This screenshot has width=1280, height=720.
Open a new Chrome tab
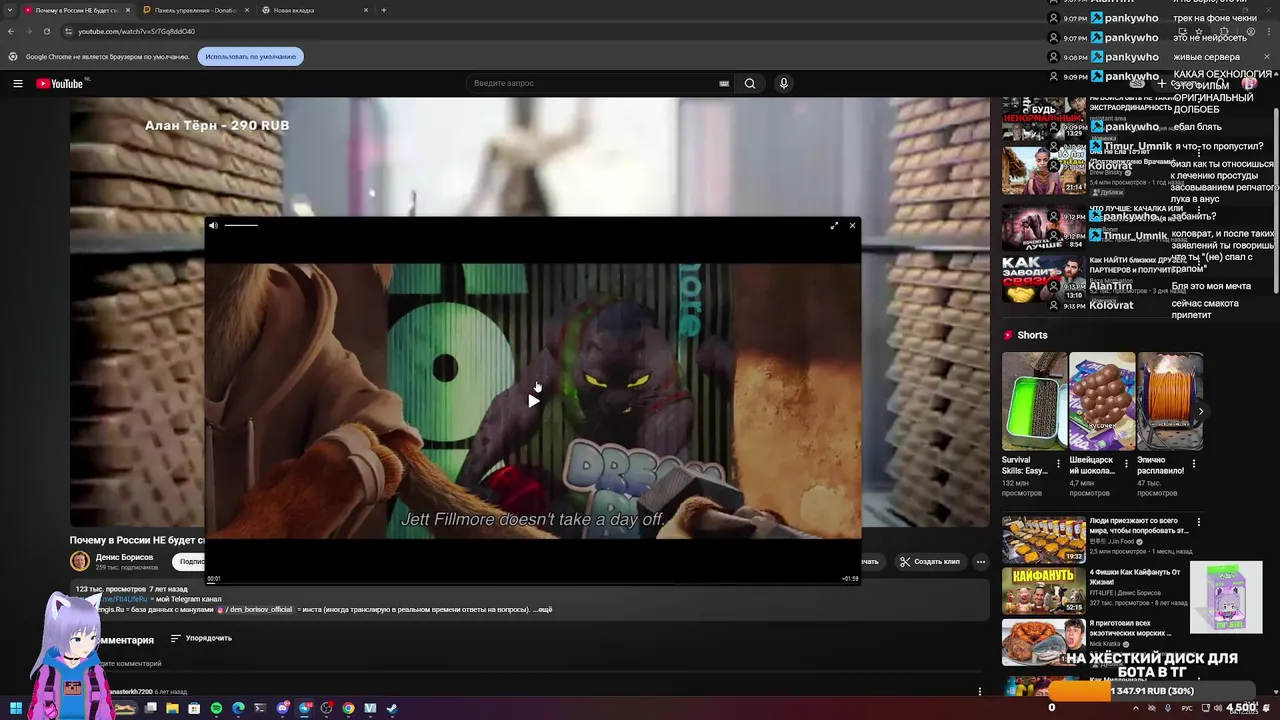point(384,10)
